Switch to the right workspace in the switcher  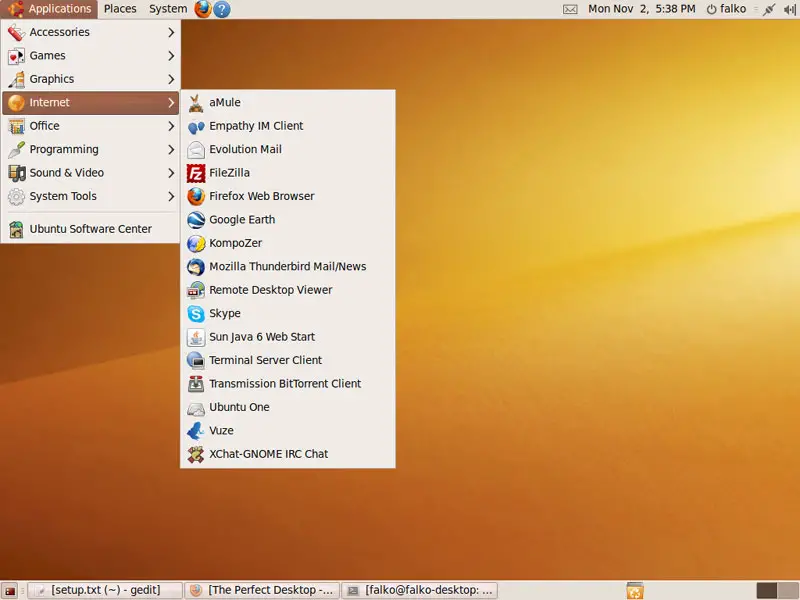click(788, 591)
